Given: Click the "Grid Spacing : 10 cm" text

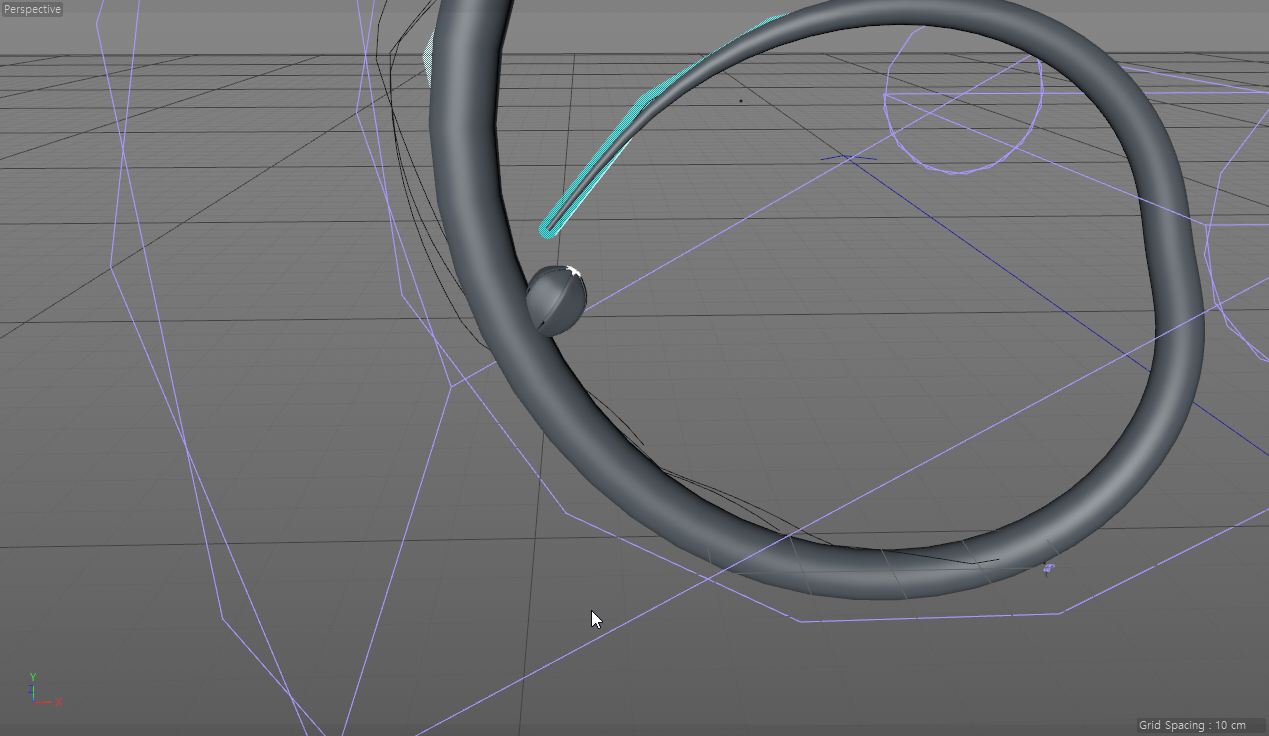Looking at the screenshot, I should (x=1192, y=725).
